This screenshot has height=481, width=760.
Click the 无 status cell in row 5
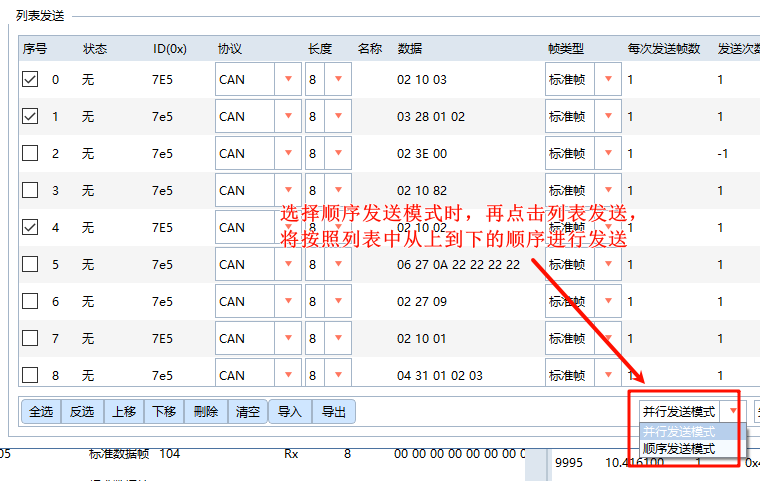(x=88, y=265)
